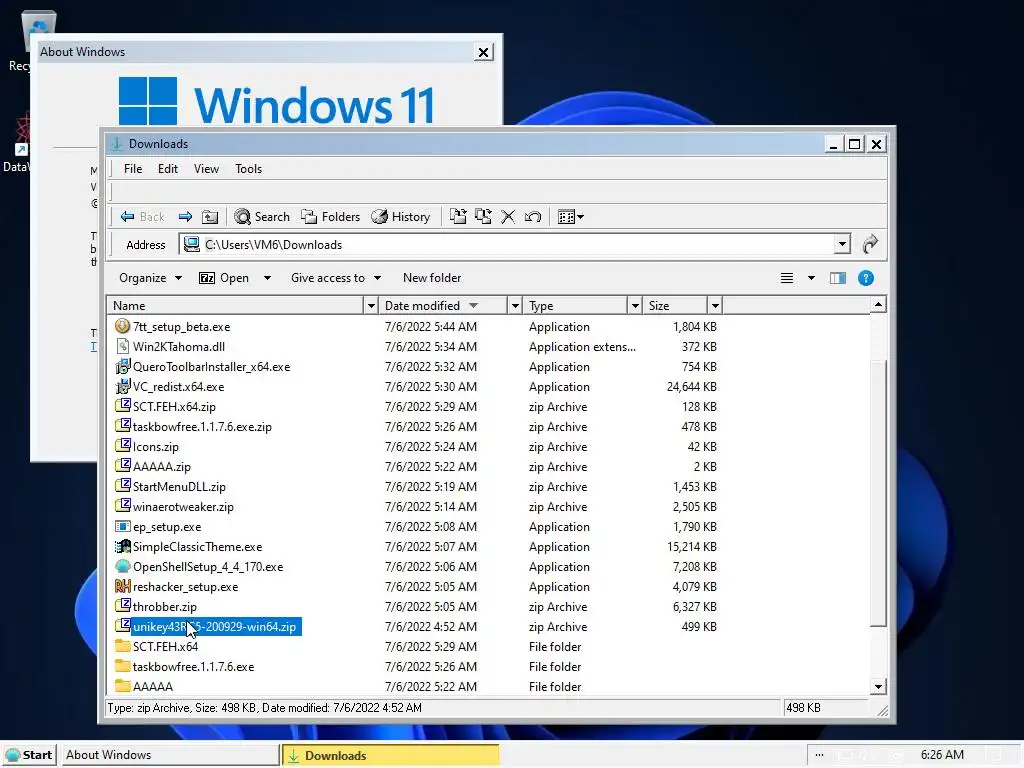Create a New folder
This screenshot has height=768, width=1024.
pyautogui.click(x=432, y=278)
